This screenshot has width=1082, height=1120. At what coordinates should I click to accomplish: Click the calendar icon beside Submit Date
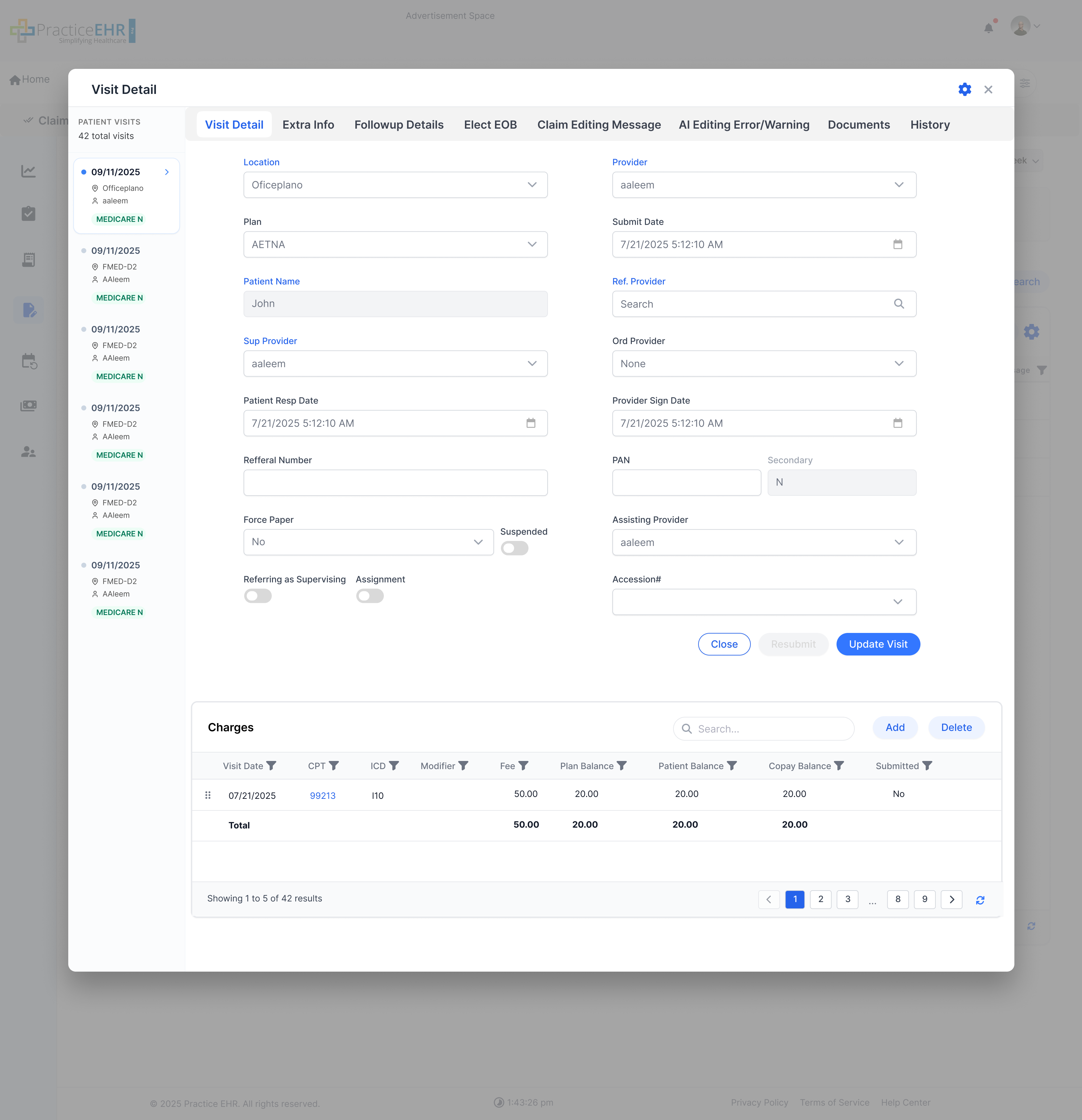[898, 244]
